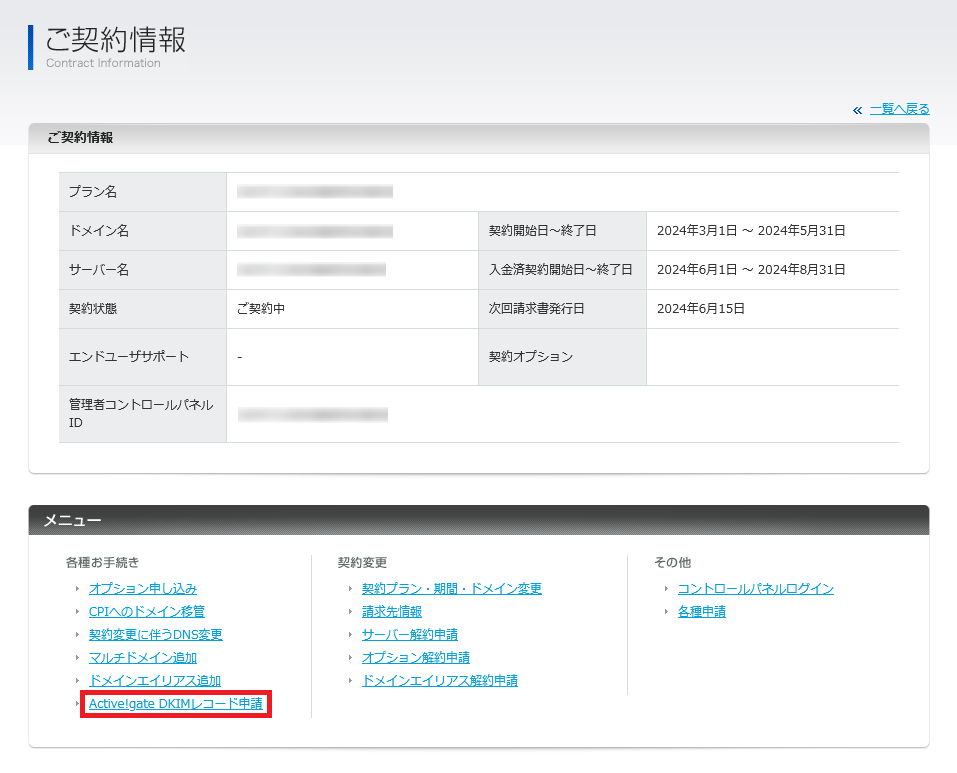
Task: Click the double-chevron back icon beside 一覧へ戻る
Action: pyautogui.click(x=857, y=110)
